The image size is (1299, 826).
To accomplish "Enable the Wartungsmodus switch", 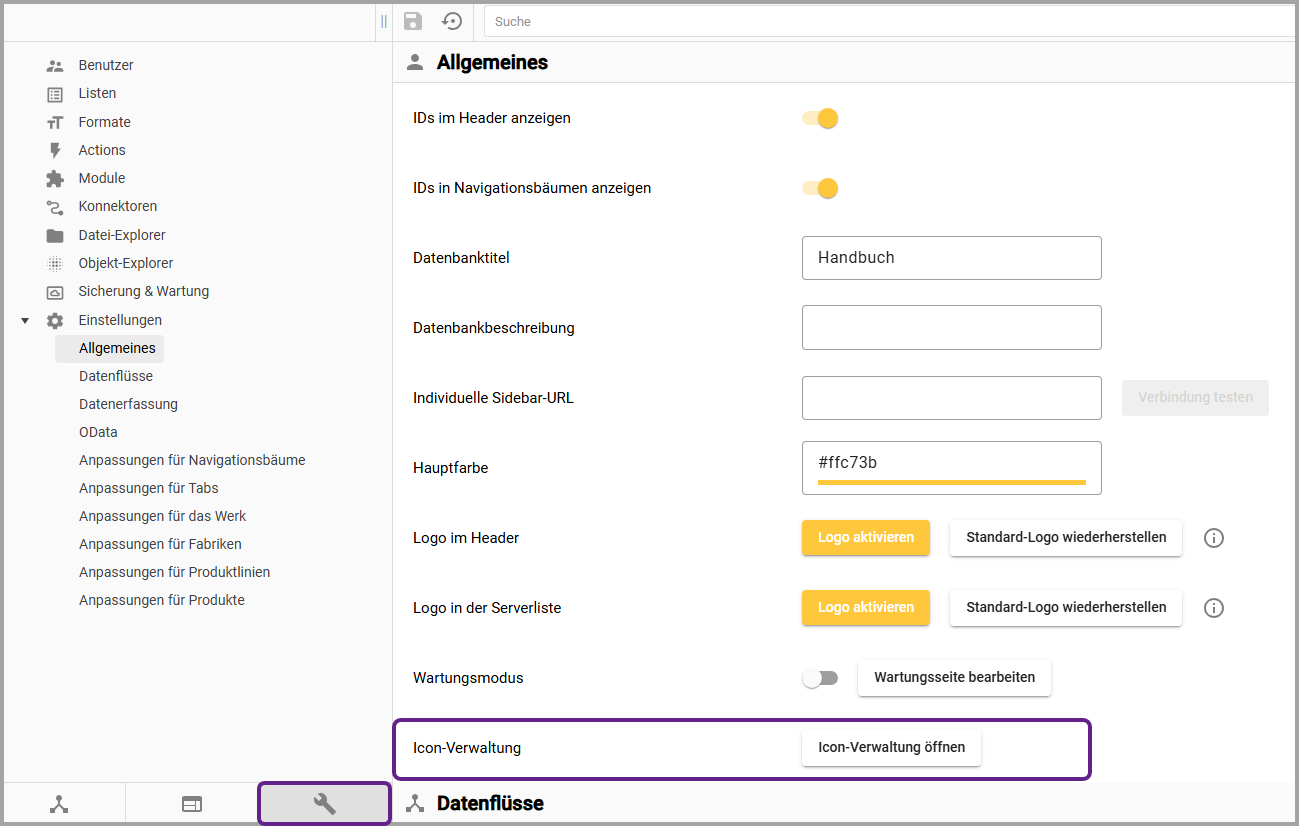I will pyautogui.click(x=819, y=678).
